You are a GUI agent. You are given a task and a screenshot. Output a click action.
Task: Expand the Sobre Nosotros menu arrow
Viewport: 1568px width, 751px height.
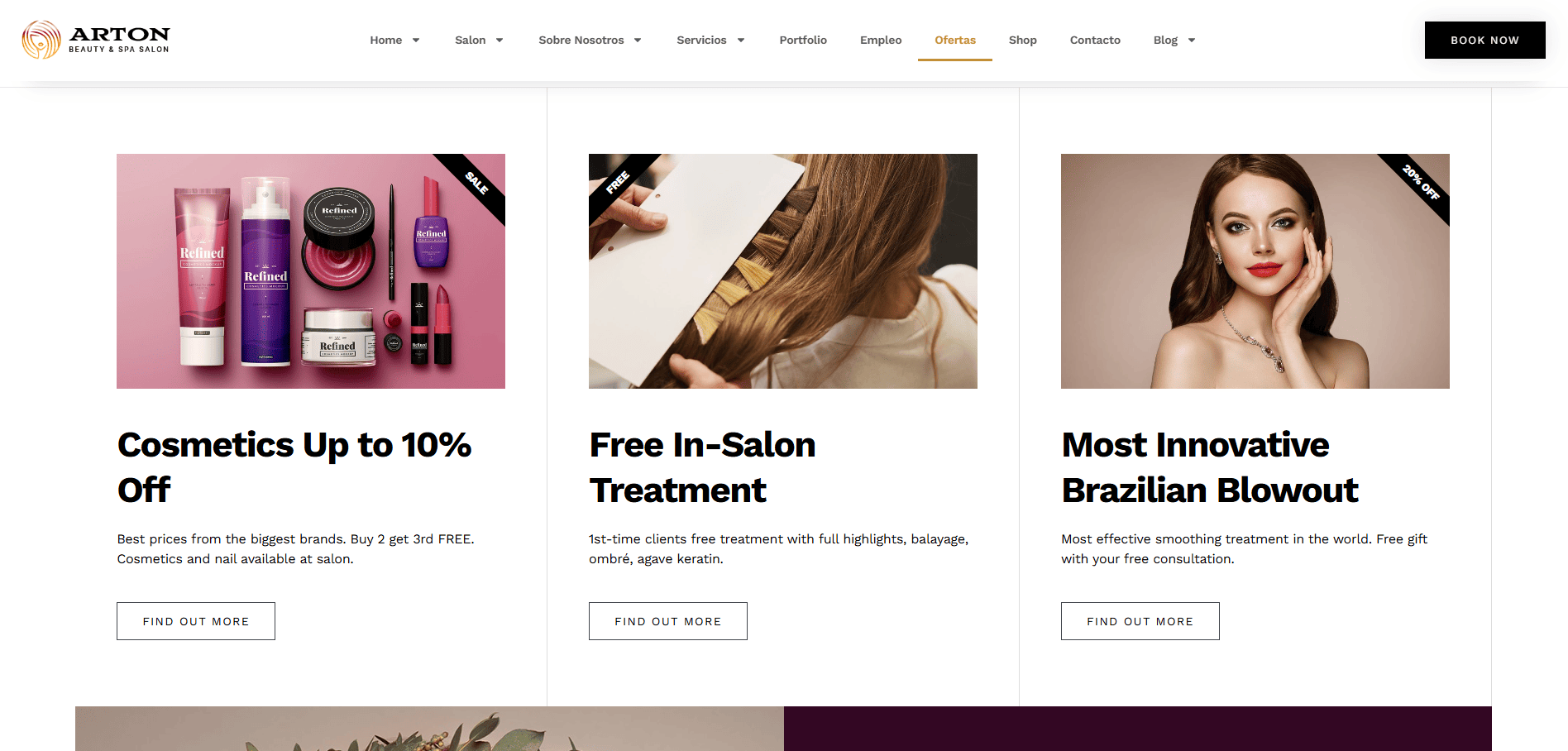(x=638, y=41)
